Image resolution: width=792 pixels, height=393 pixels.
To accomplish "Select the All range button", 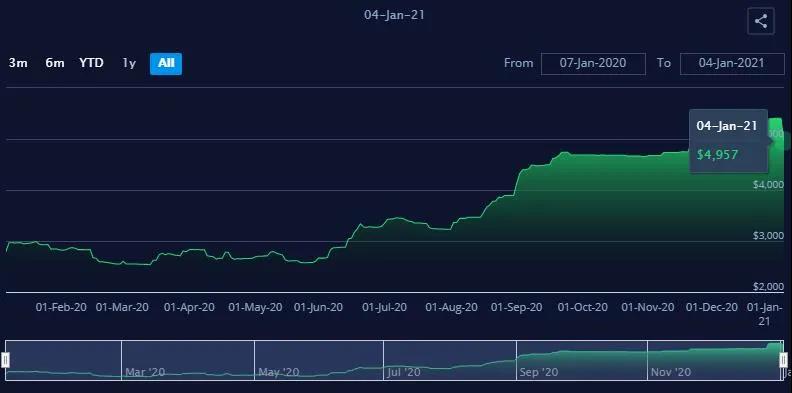I will tap(166, 64).
